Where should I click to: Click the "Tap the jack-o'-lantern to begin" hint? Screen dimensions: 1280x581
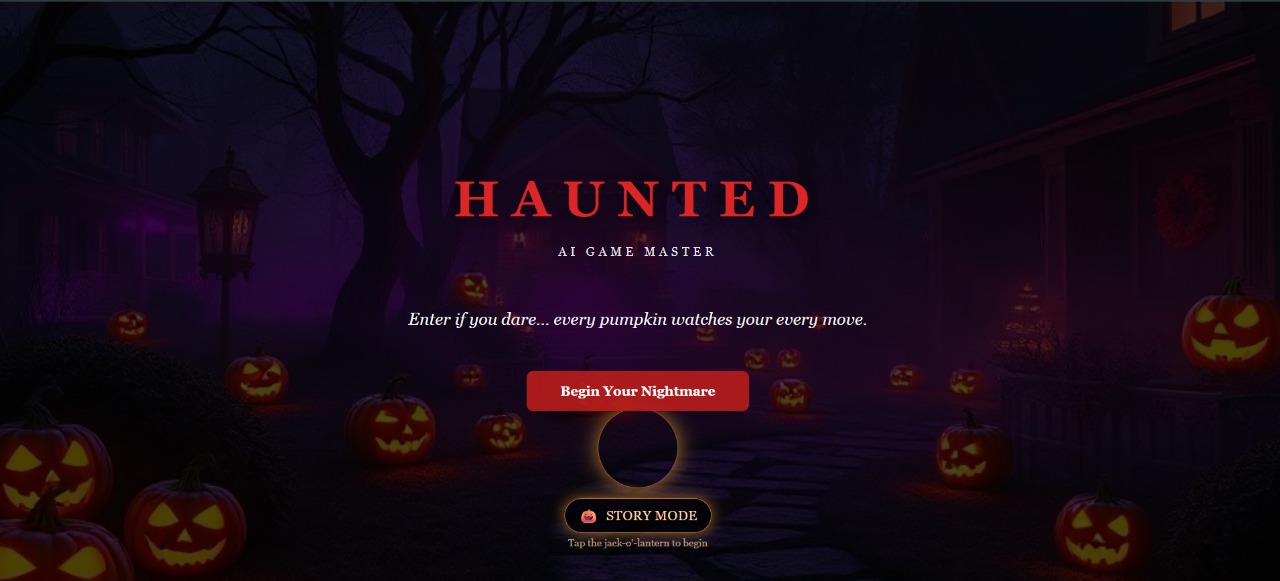click(638, 544)
